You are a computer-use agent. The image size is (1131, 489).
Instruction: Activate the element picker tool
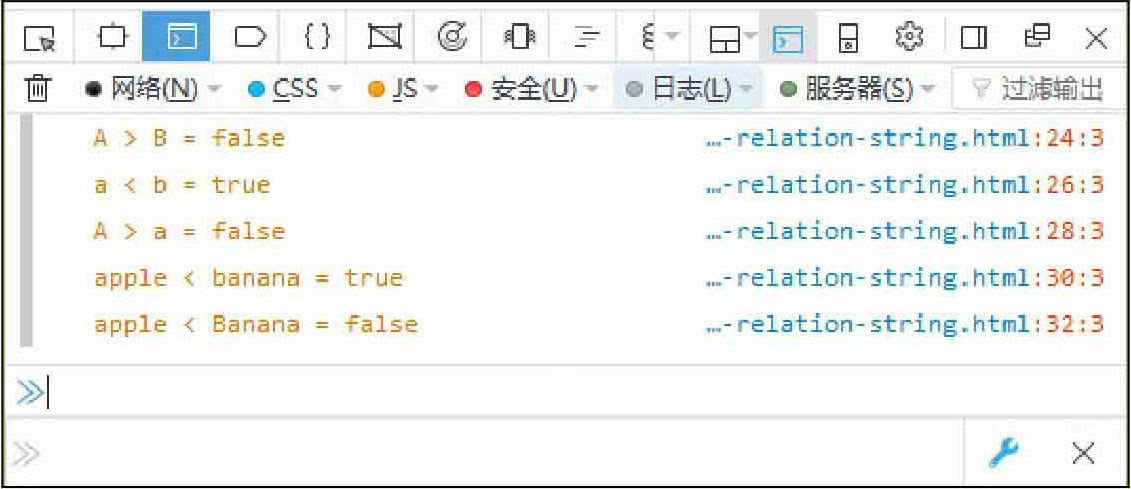click(39, 38)
